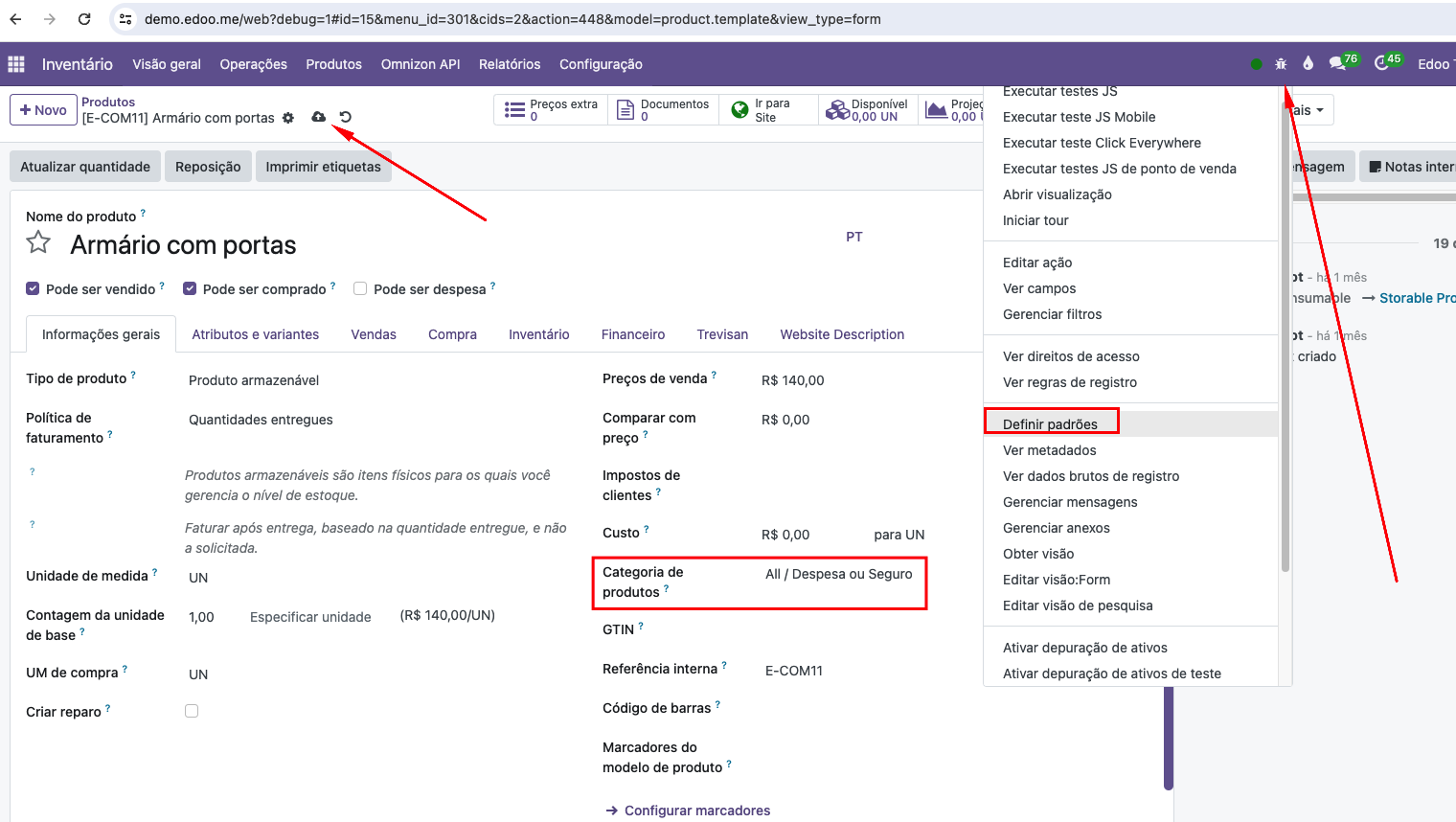Expand the Configuração menu in navbar
The image size is (1456, 822).
601,64
